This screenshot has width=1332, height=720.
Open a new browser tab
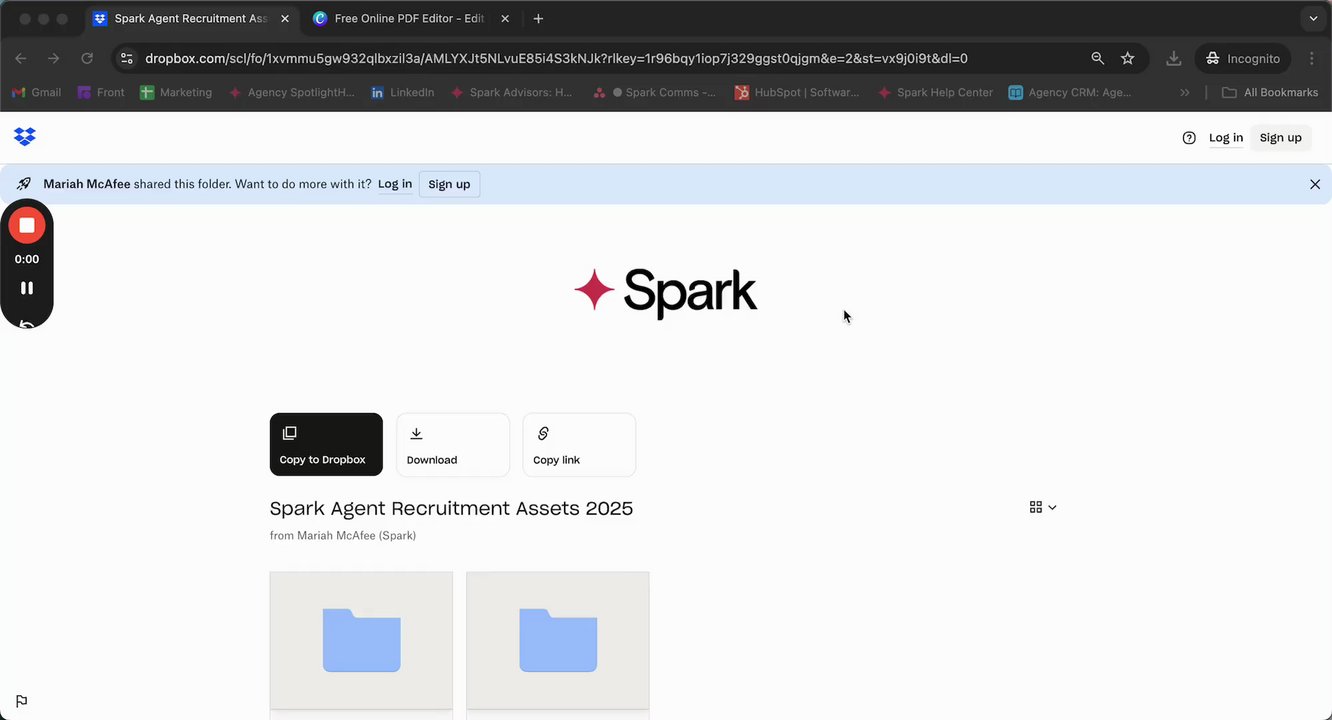pos(538,19)
